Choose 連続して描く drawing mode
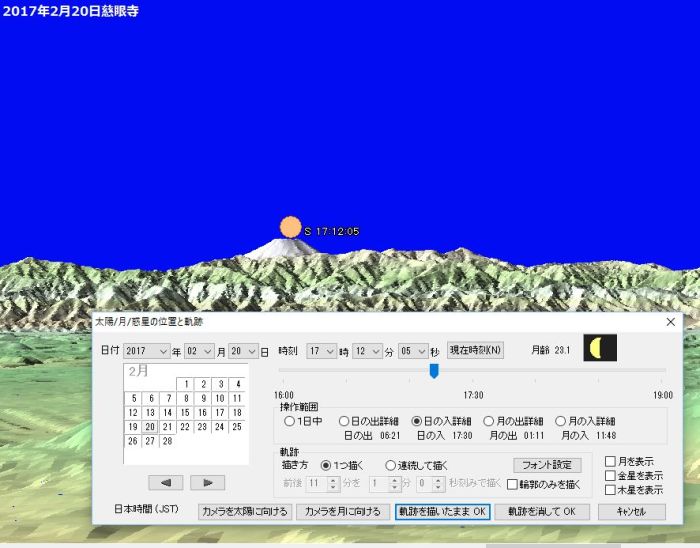Viewport: 700px width, 548px height. tap(391, 465)
